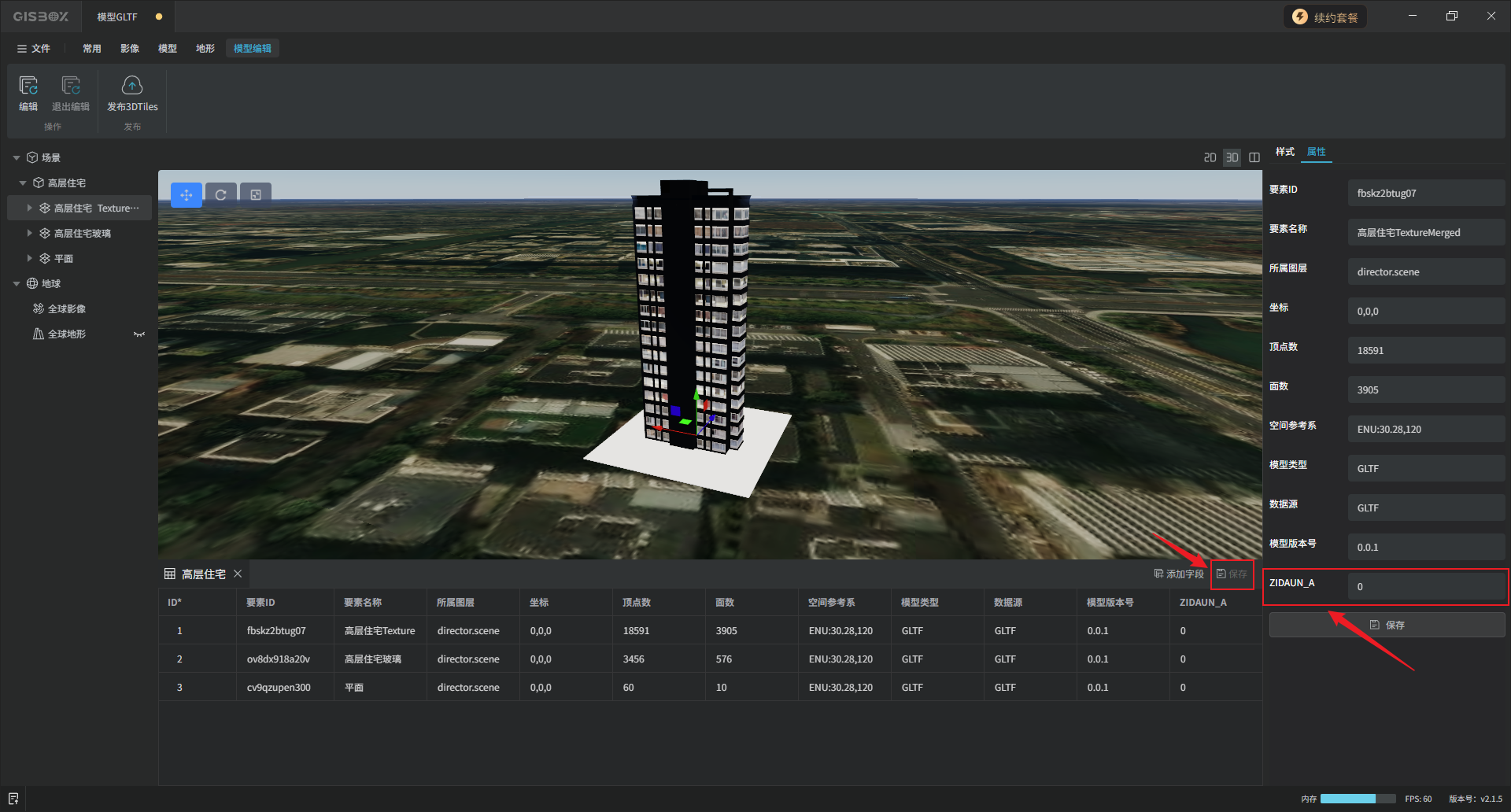Switch viewport to 3D mode

pos(1232,157)
